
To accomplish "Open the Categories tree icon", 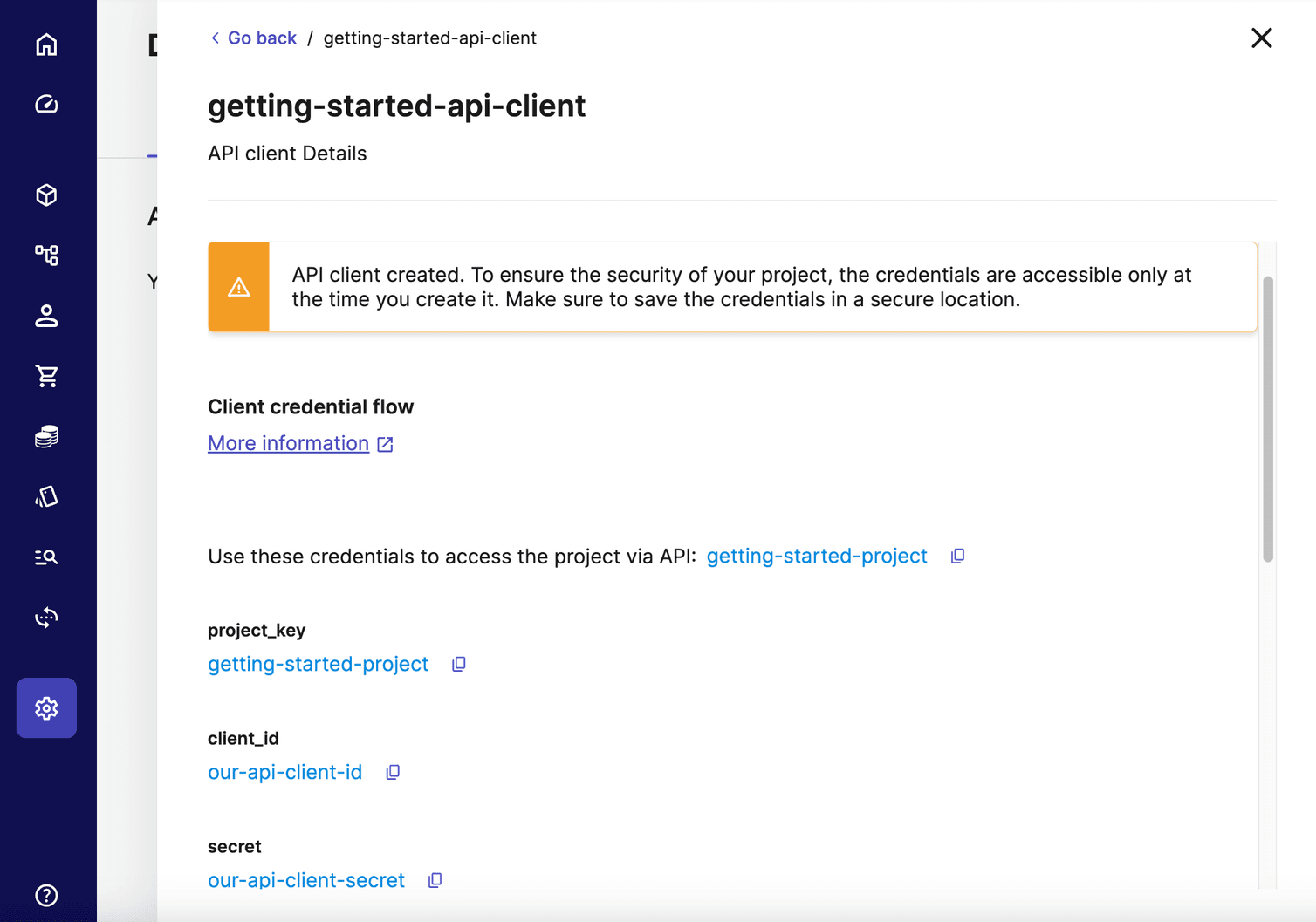I will pyautogui.click(x=46, y=256).
